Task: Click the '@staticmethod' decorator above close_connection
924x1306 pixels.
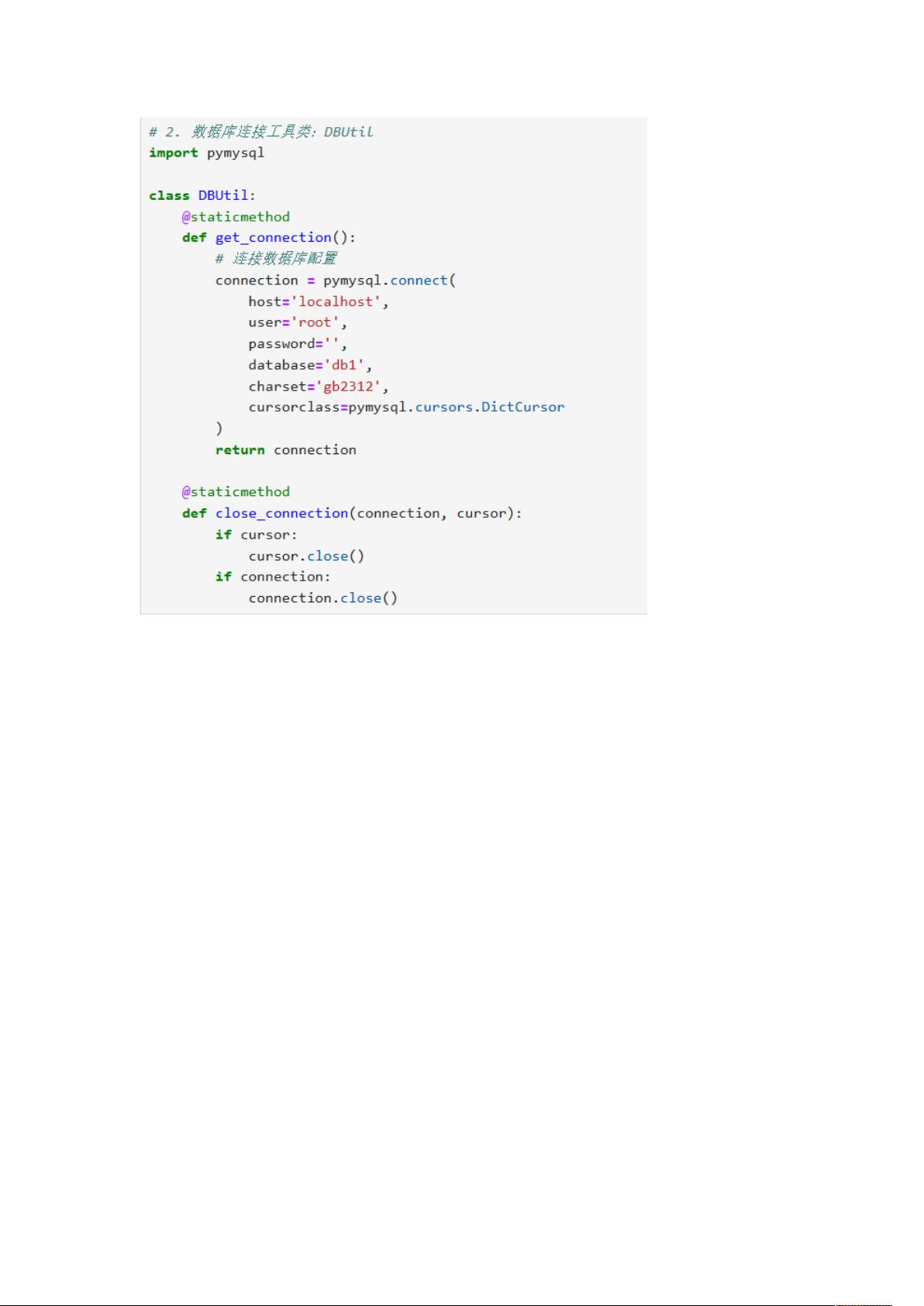Action: pos(236,491)
